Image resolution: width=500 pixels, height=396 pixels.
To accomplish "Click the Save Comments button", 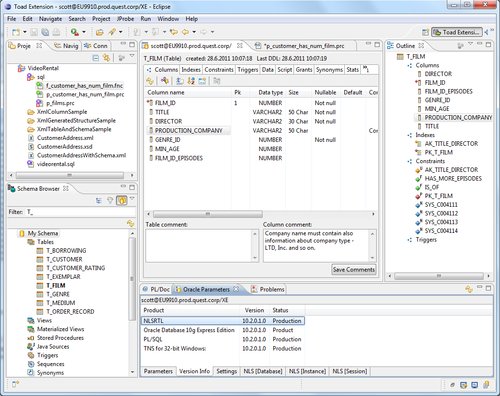I will [x=354, y=269].
